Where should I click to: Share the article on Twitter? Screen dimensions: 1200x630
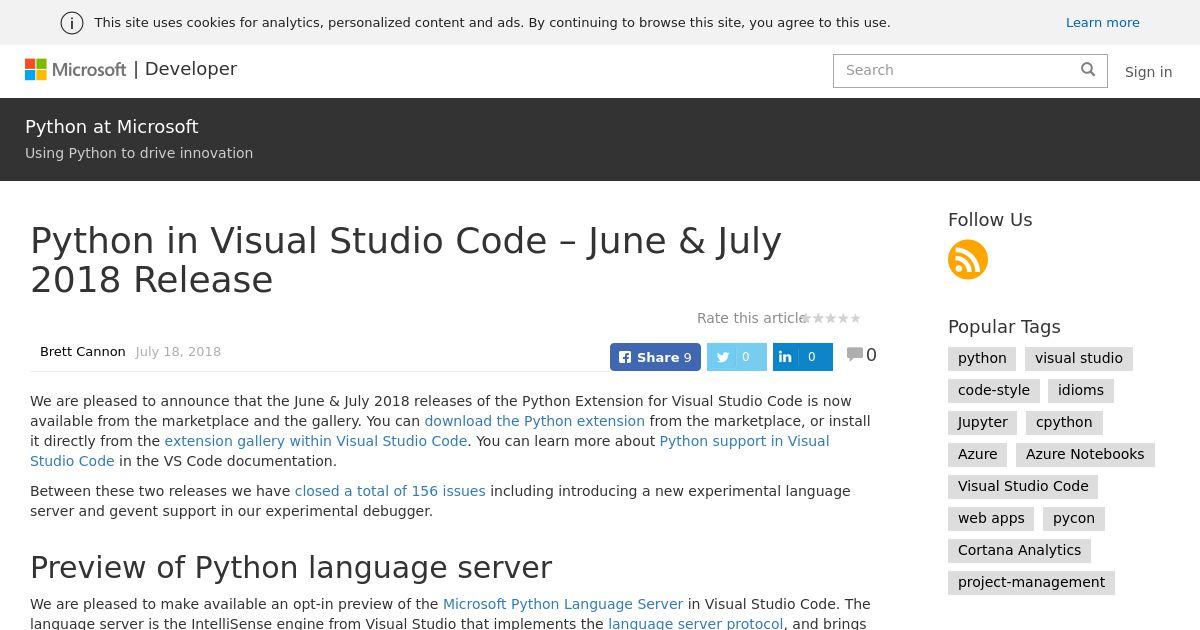point(736,357)
